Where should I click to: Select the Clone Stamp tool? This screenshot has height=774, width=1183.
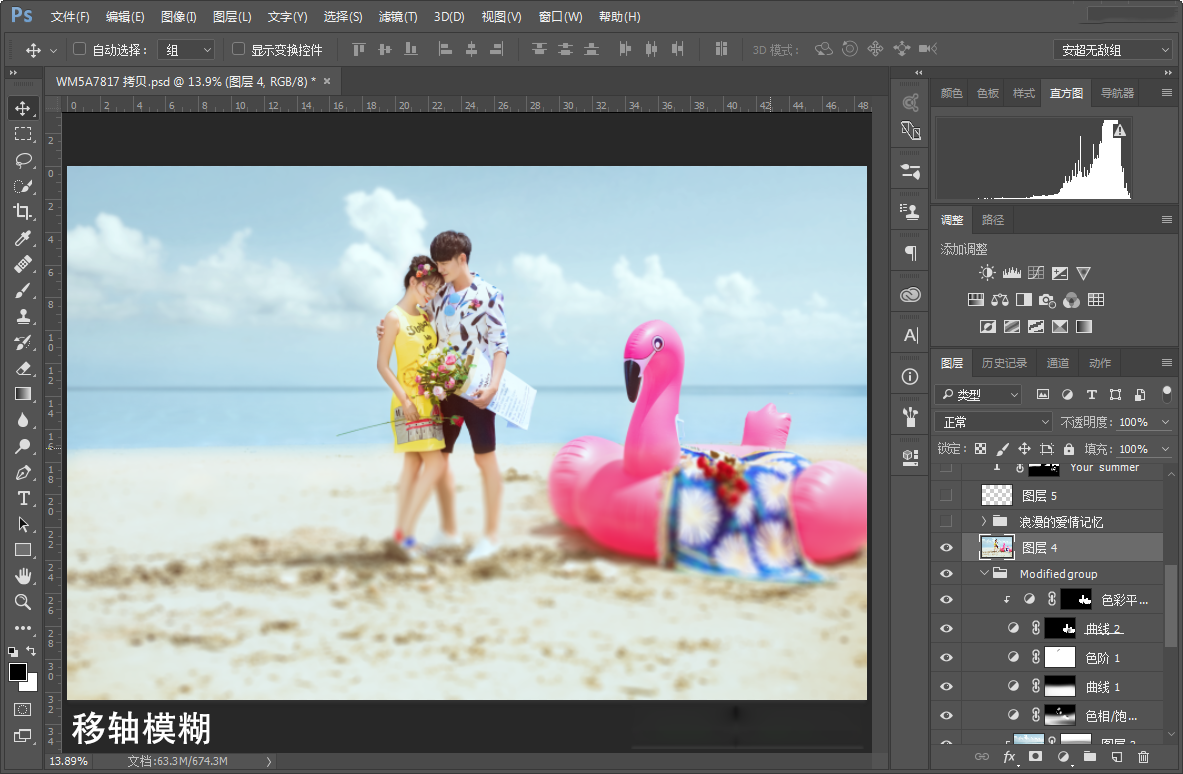[23, 316]
